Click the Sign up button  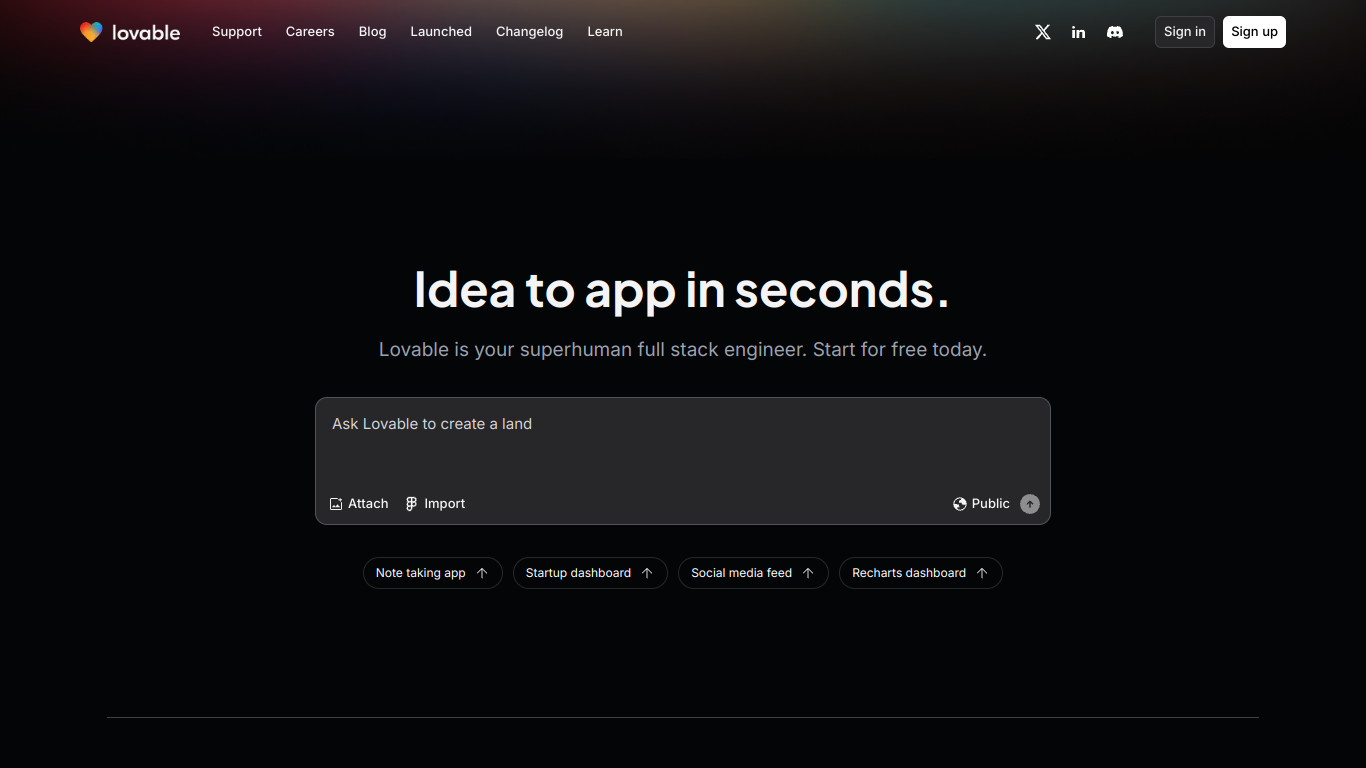1254,32
